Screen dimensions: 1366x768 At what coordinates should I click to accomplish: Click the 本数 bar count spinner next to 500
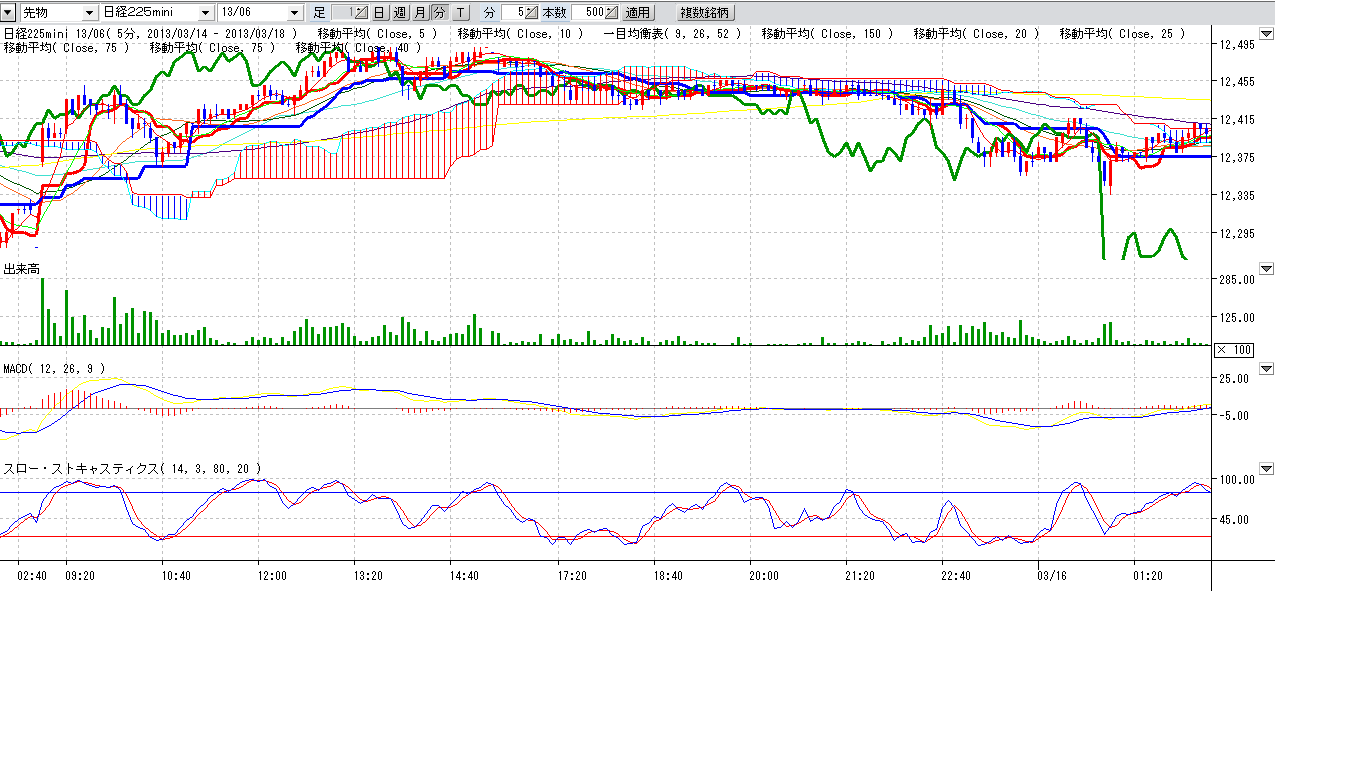[611, 12]
